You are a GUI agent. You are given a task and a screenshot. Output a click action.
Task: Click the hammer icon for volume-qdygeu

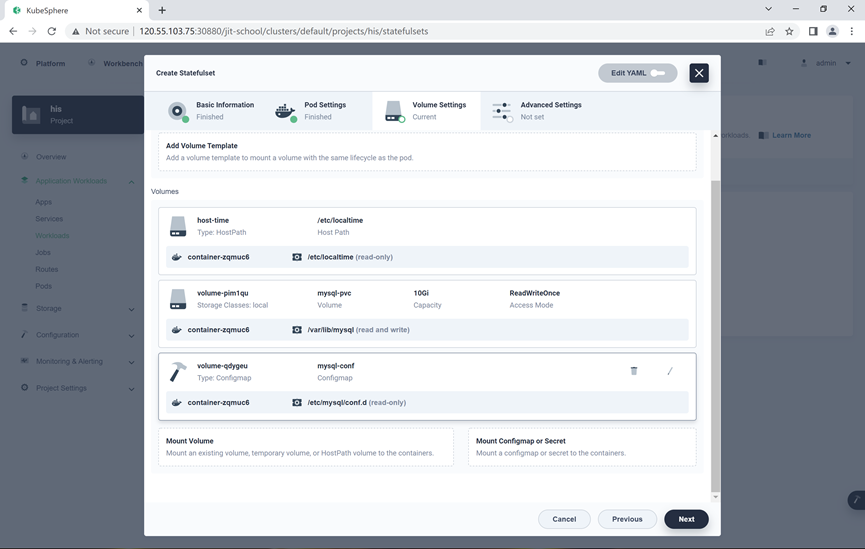pos(178,371)
